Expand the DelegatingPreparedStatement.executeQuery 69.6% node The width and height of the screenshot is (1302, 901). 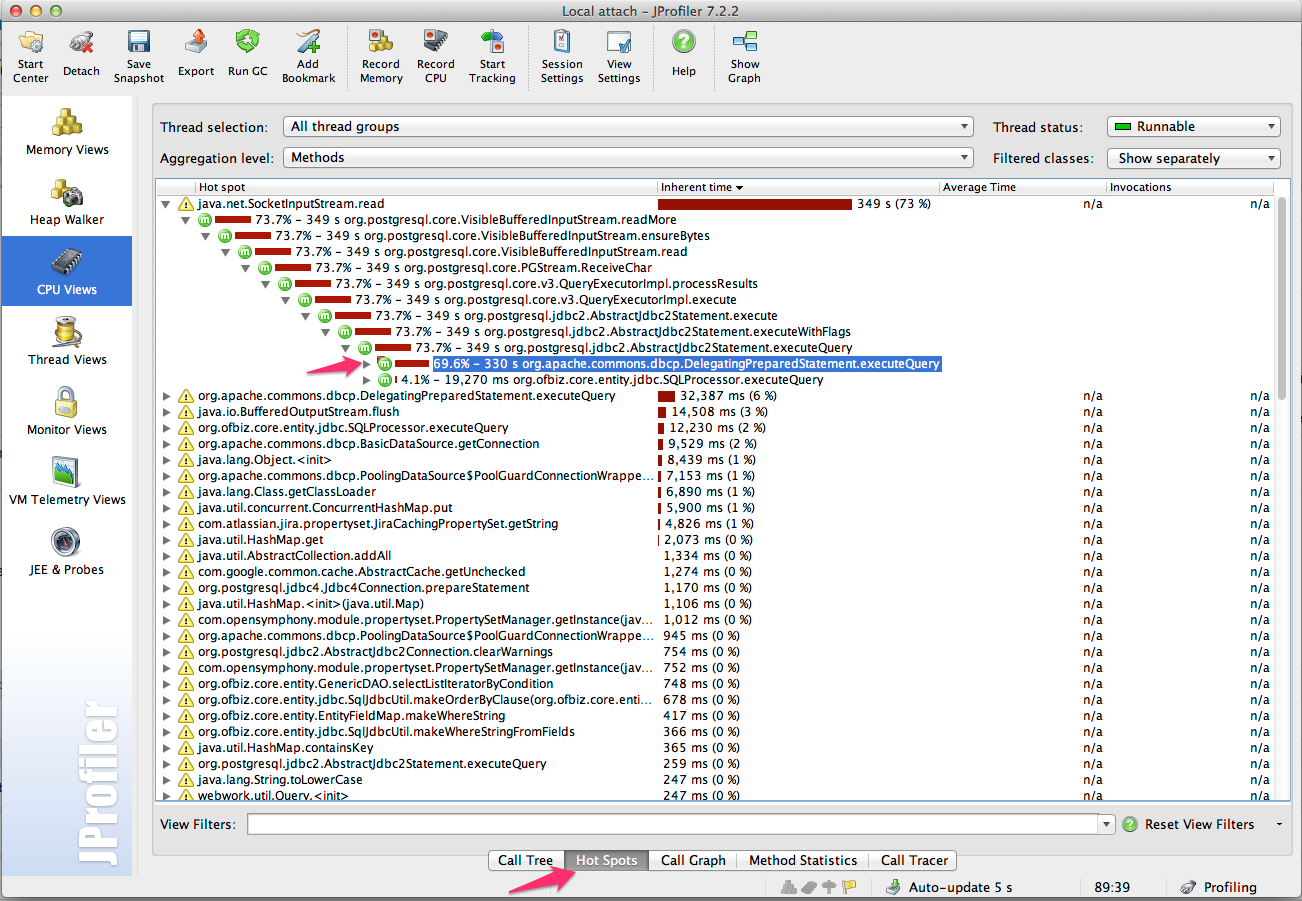366,364
